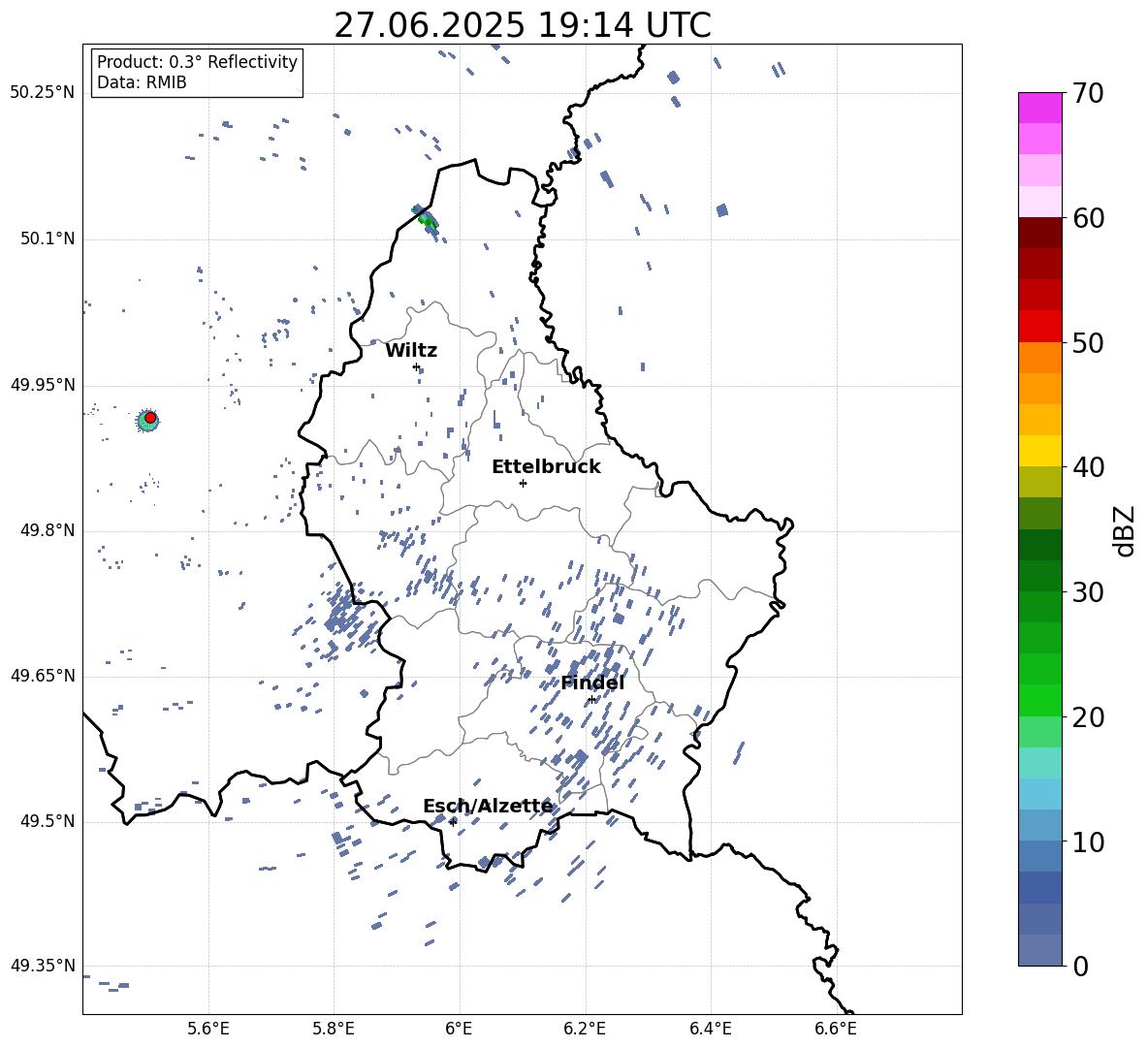The width and height of the screenshot is (1148, 1048).
Task: Click the latitude label 49.95°N
Action: pyautogui.click(x=42, y=384)
